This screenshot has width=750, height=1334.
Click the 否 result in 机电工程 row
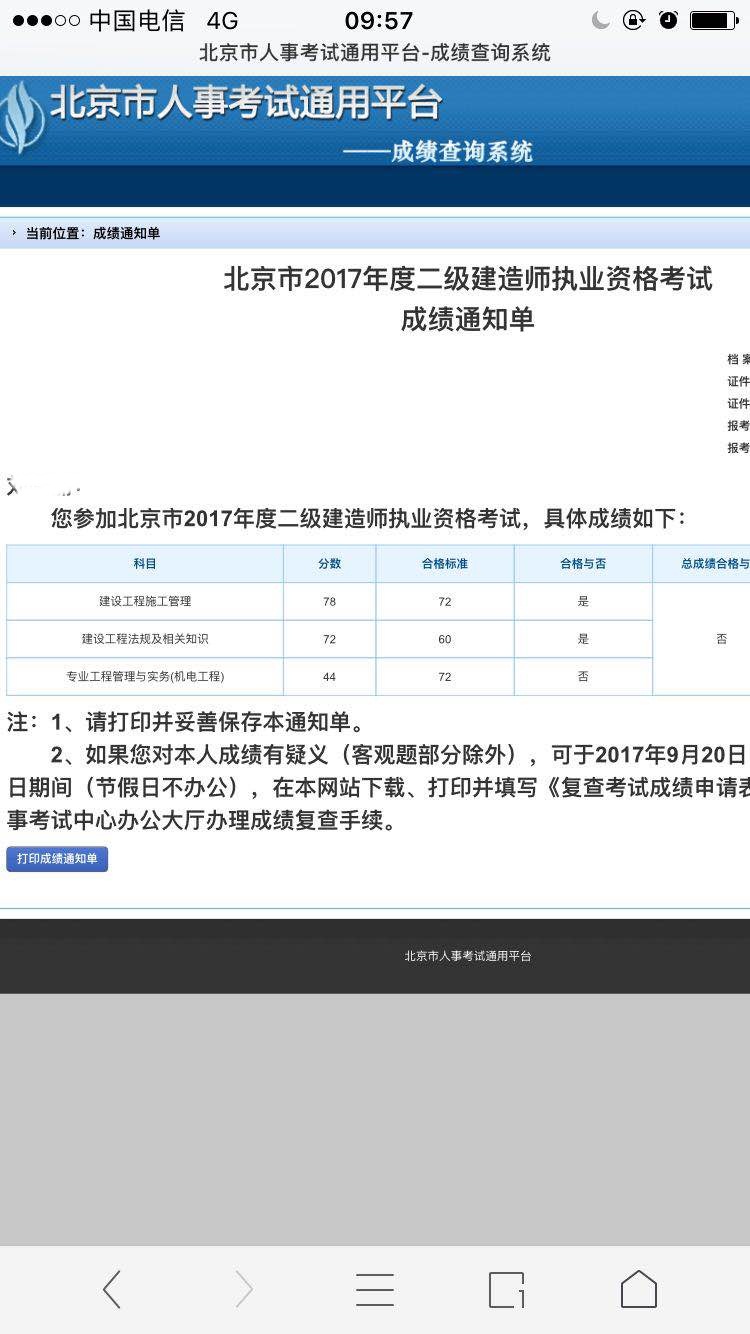click(583, 677)
